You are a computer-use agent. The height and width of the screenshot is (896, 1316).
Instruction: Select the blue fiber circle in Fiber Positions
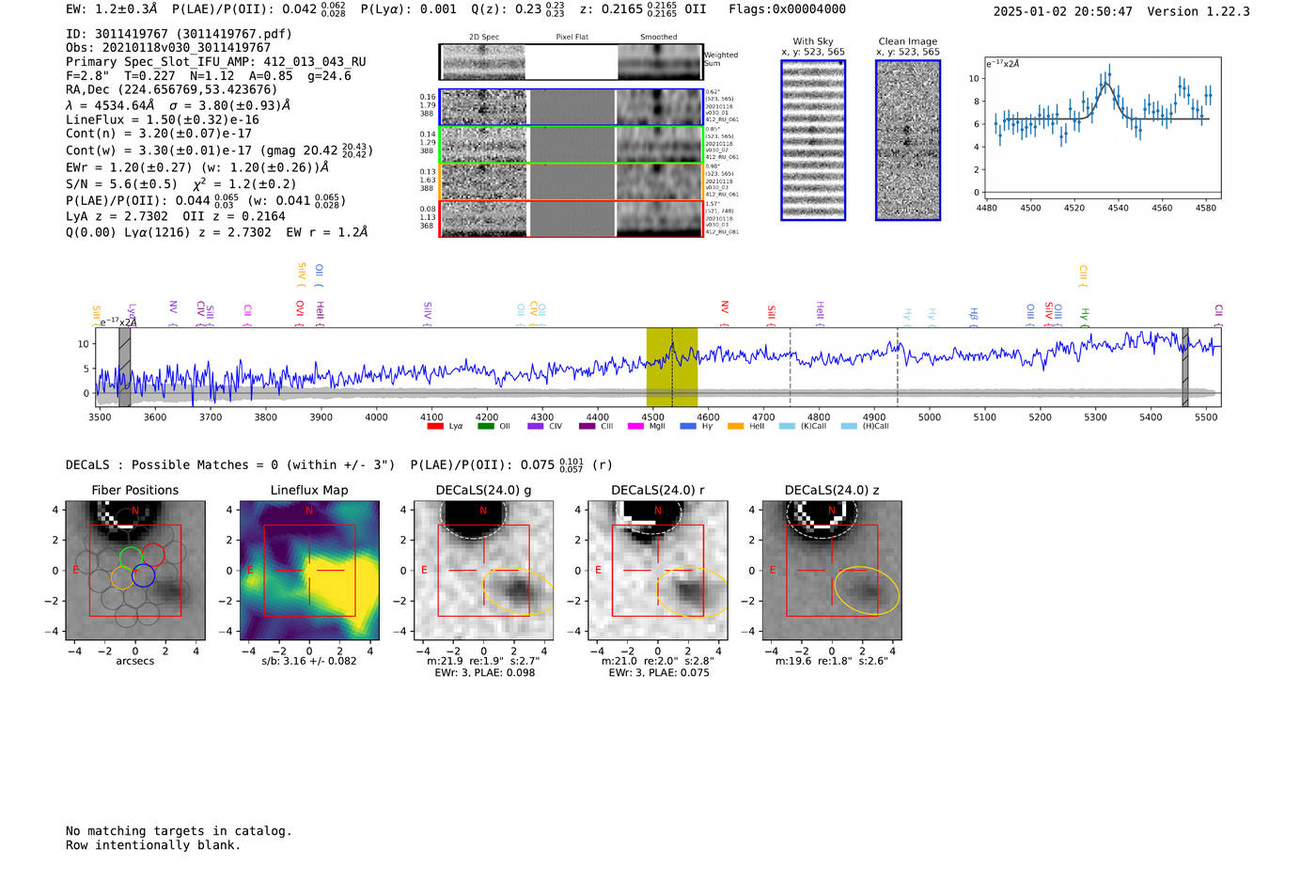pos(143,575)
